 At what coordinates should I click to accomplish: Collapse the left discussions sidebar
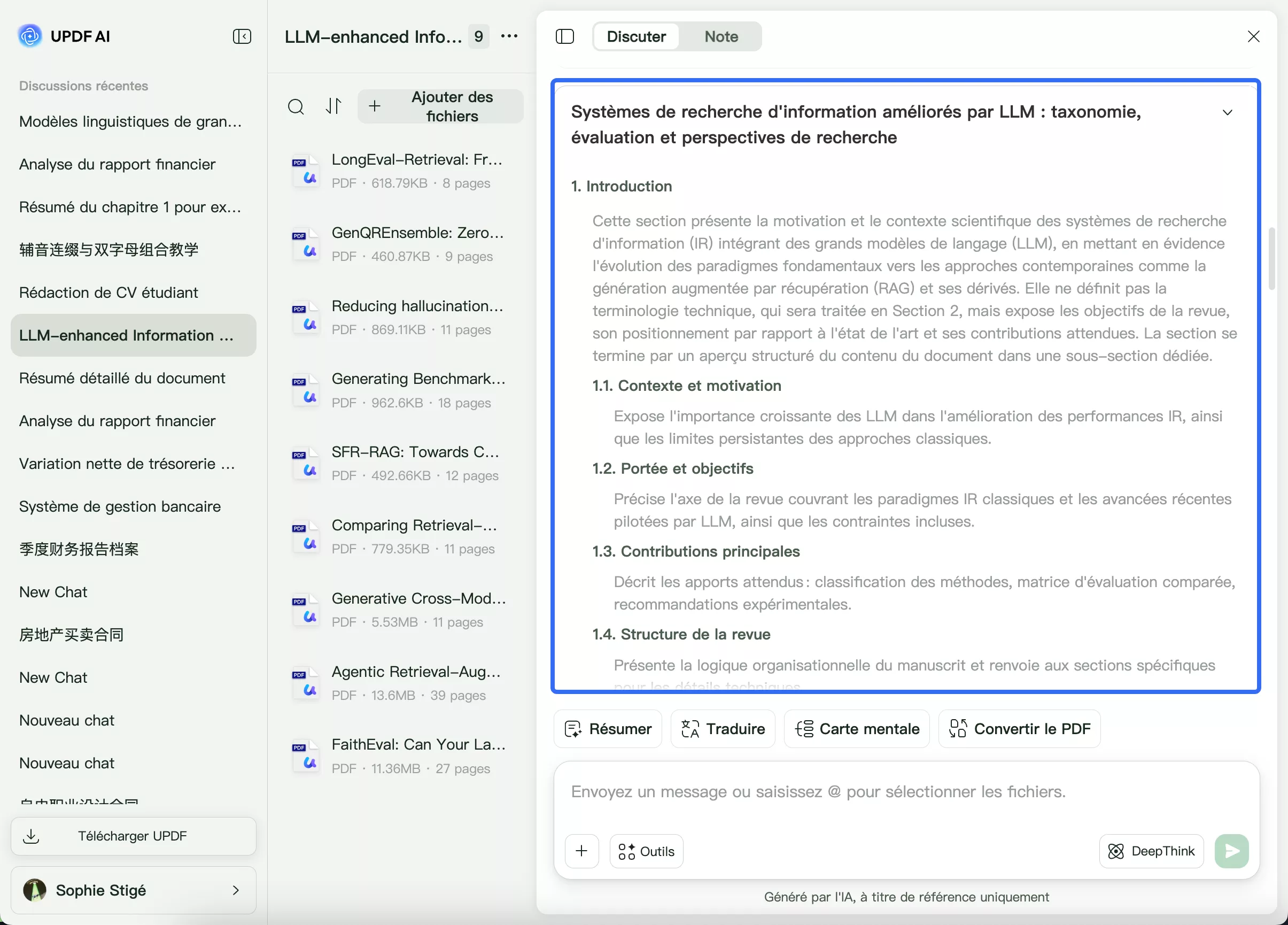[x=242, y=36]
